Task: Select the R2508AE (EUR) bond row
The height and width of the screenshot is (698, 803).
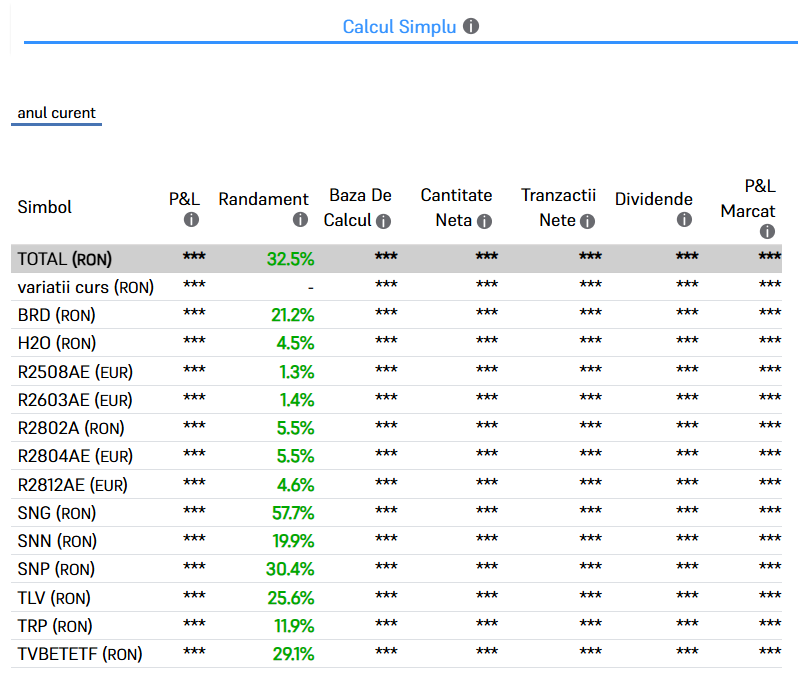Action: (x=75, y=372)
